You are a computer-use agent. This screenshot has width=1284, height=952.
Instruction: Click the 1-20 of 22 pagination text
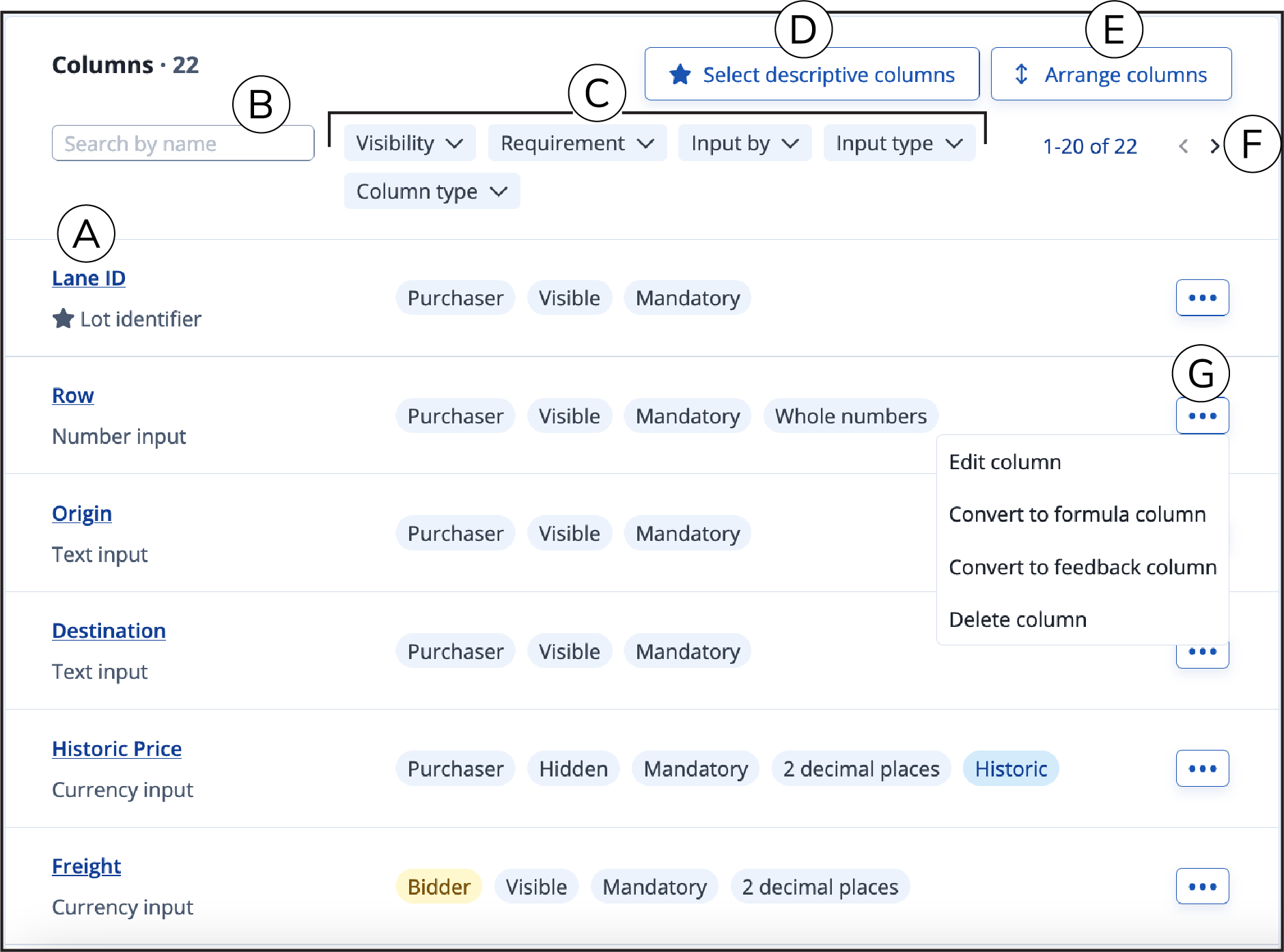1090,146
